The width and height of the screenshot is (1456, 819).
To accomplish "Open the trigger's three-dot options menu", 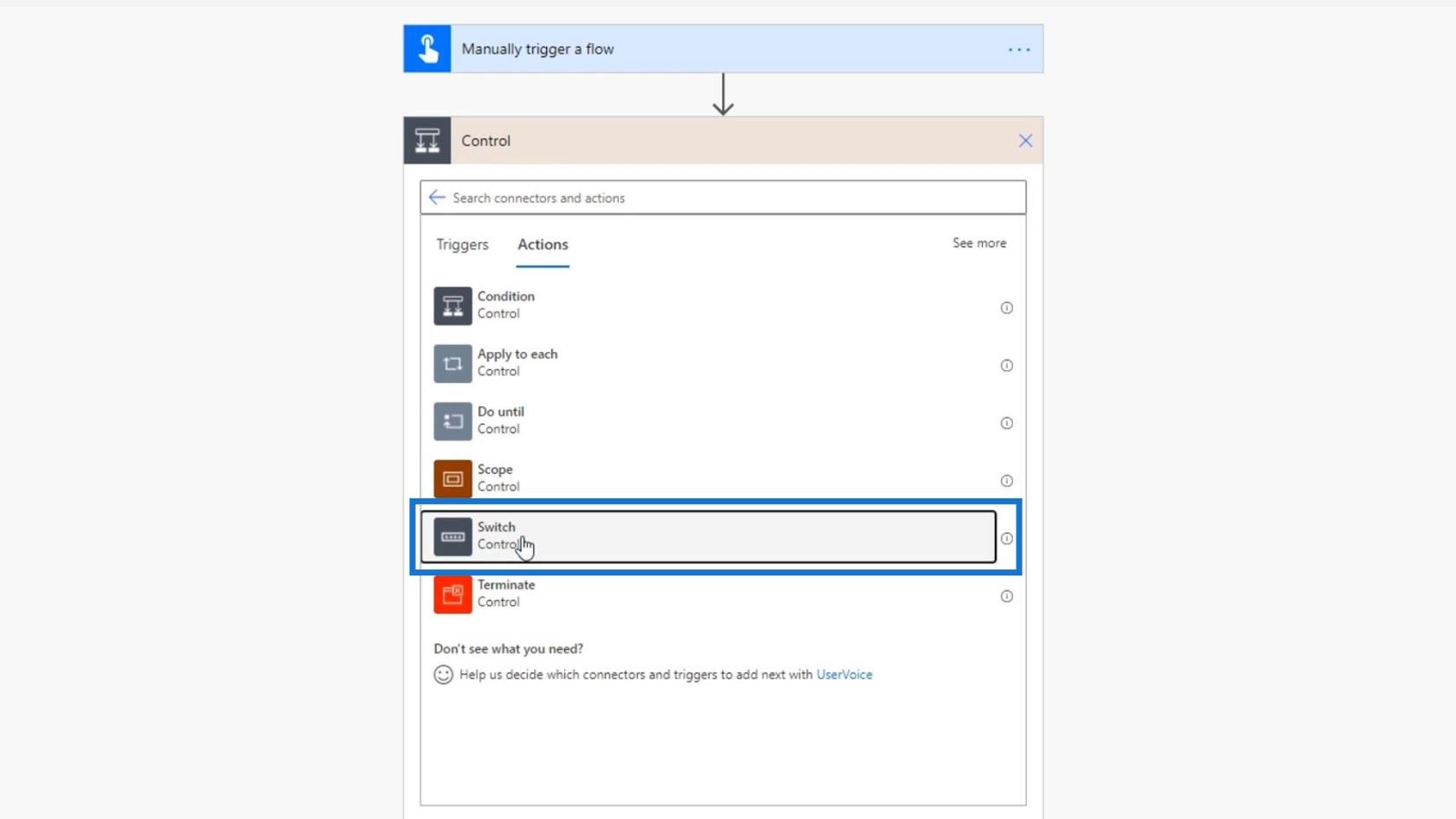I will point(1019,49).
